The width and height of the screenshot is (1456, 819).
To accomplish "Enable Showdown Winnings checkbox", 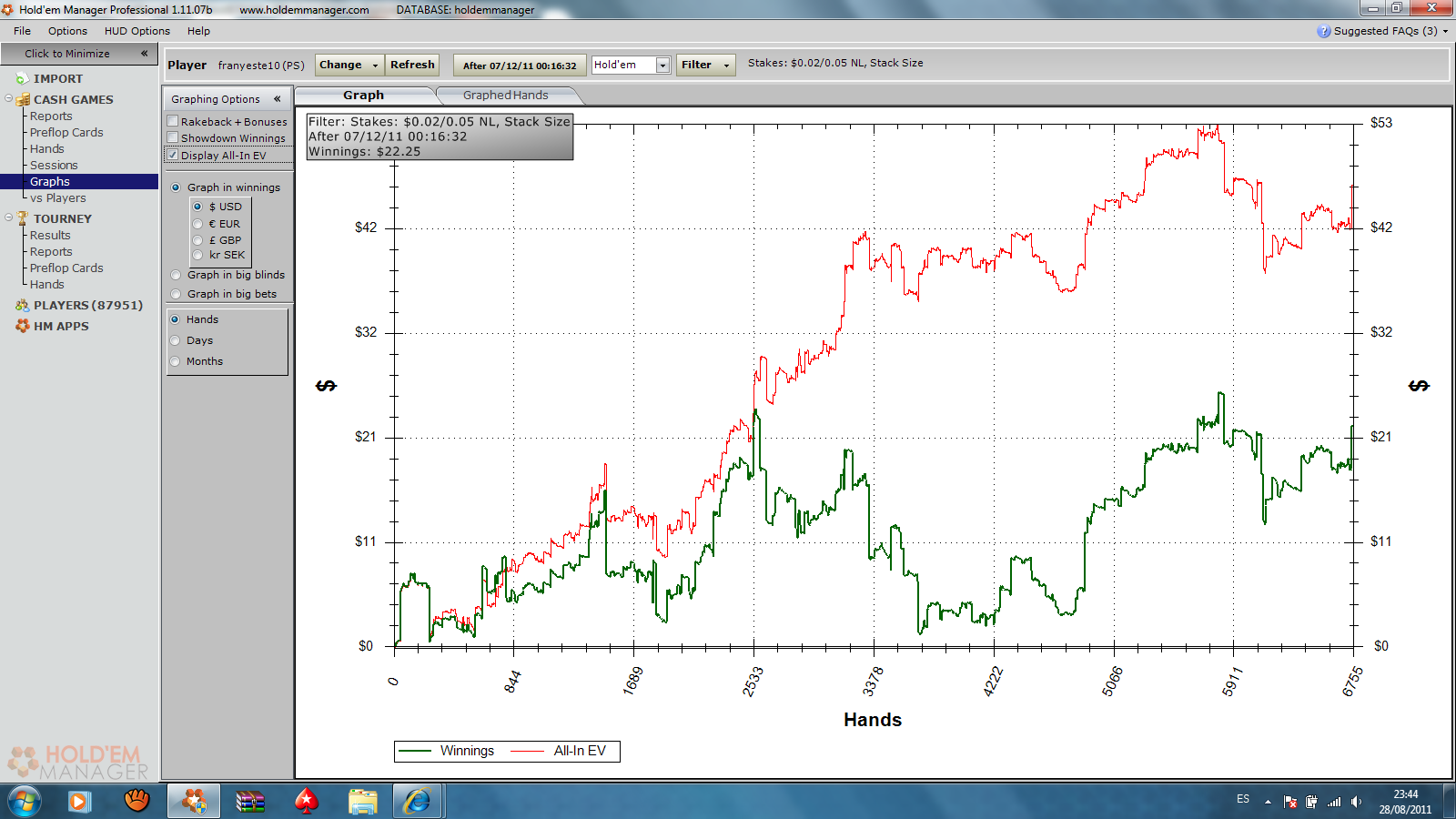I will (x=173, y=137).
